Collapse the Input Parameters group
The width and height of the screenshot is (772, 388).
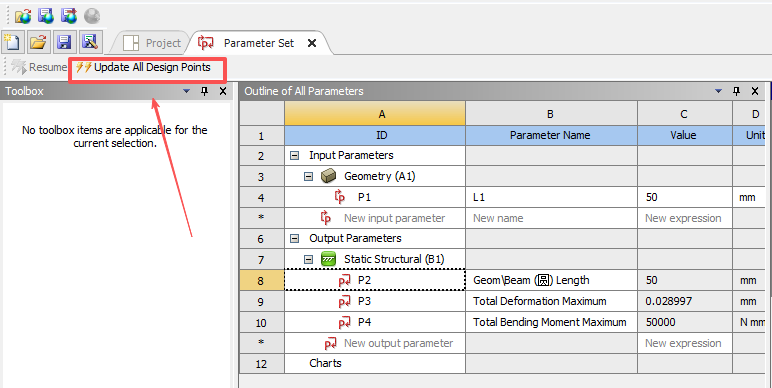tap(294, 156)
